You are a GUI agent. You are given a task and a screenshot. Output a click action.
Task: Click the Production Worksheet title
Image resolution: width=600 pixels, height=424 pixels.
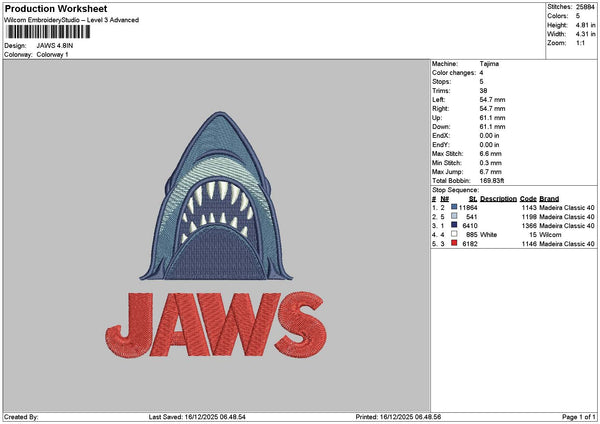(x=55, y=8)
